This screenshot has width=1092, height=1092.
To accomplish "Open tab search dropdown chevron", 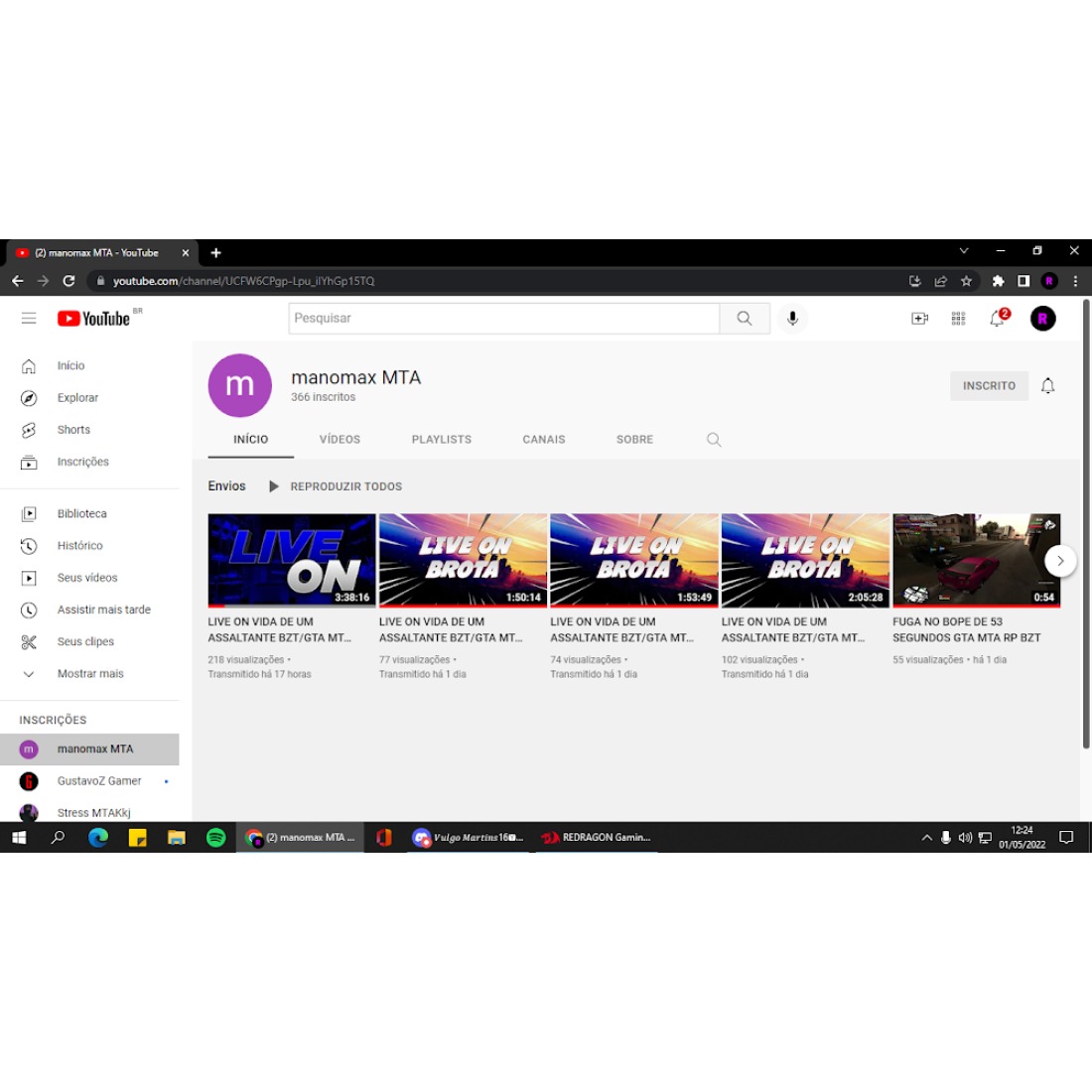I will tap(964, 251).
